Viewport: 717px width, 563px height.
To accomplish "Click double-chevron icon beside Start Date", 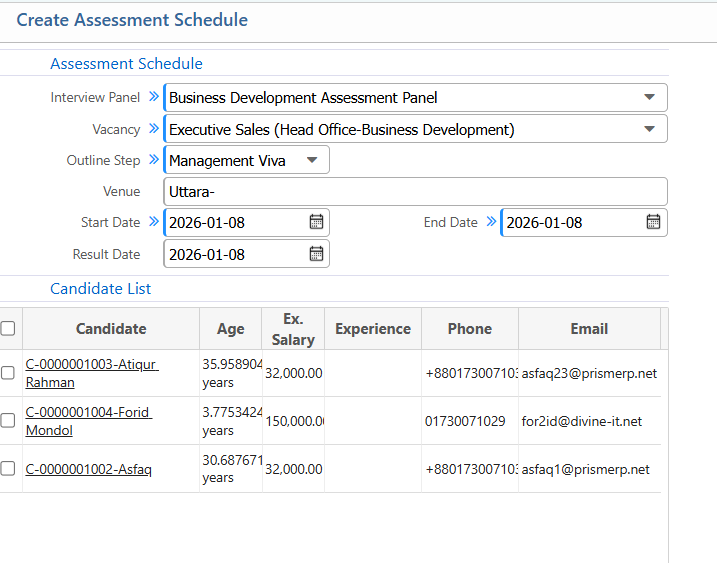I will coord(154,222).
